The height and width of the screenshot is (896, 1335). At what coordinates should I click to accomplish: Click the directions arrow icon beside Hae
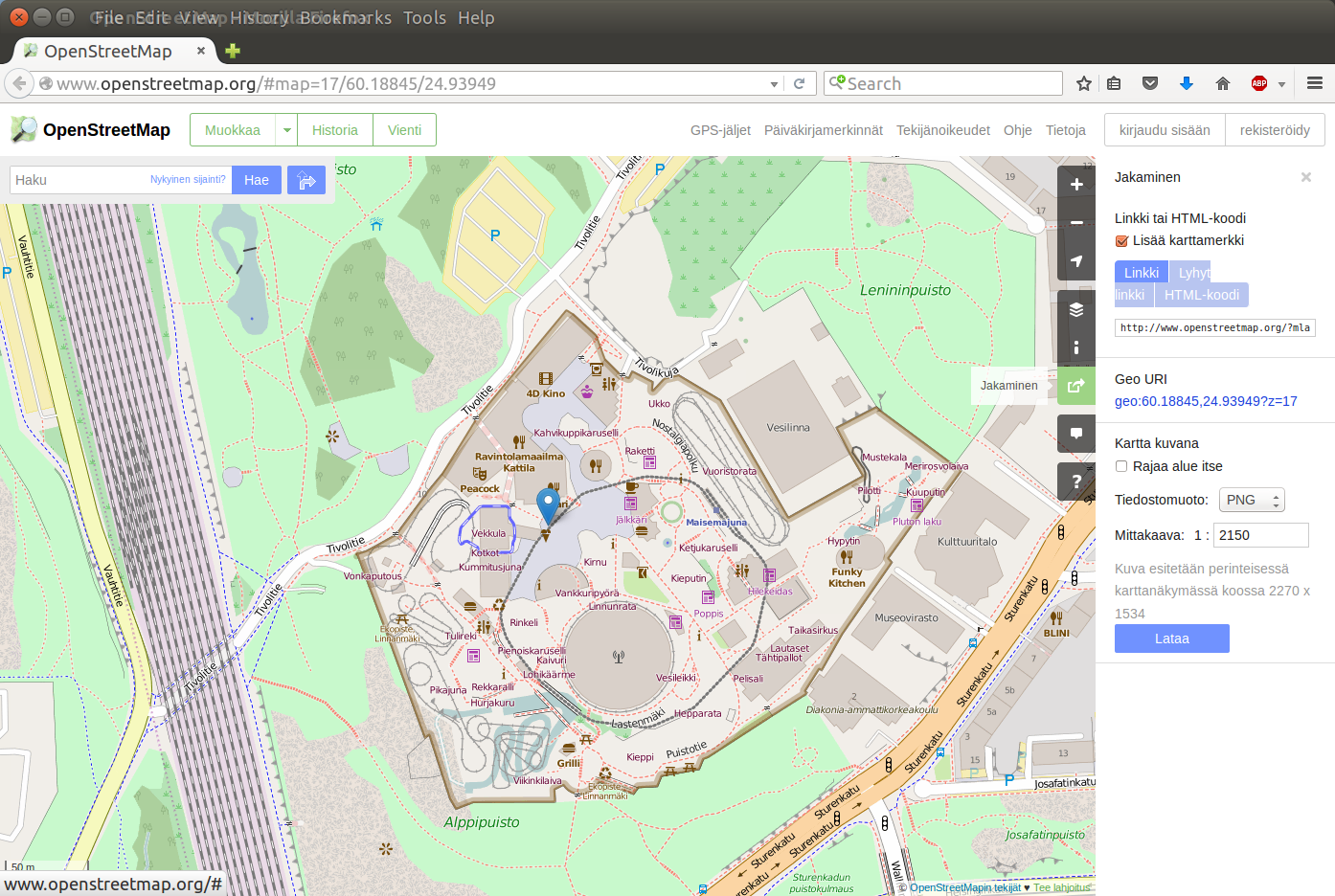306,180
